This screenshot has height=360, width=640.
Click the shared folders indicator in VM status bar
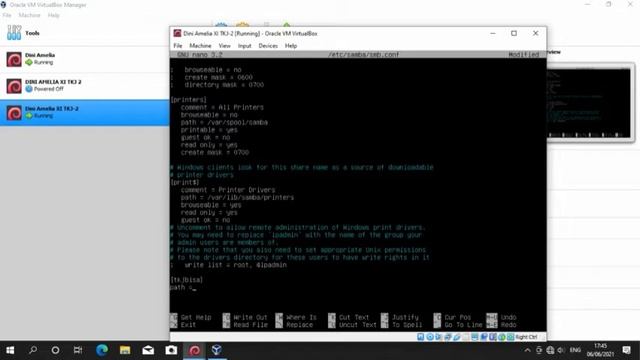coord(465,337)
